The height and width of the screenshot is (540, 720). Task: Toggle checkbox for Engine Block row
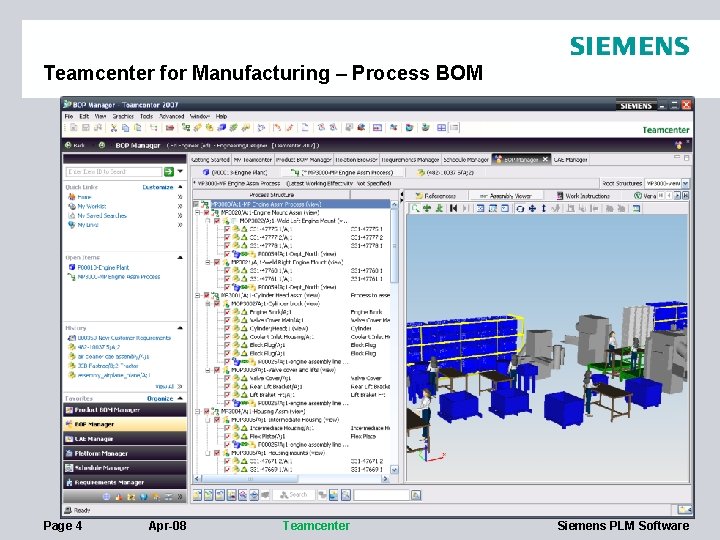click(227, 312)
